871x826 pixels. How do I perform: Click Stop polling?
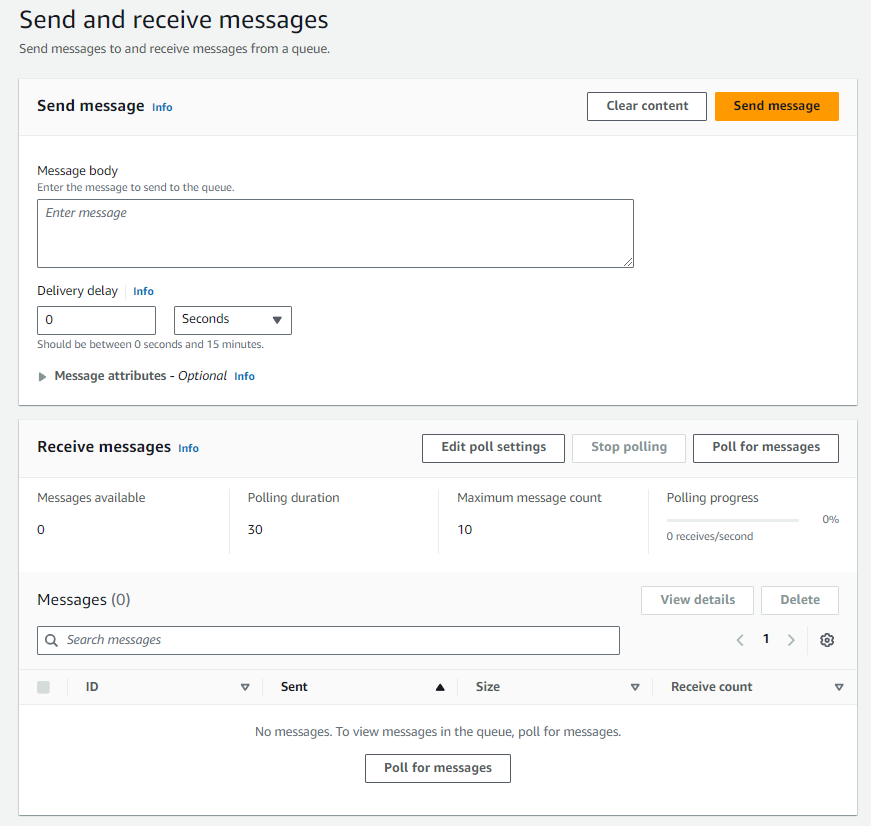628,448
